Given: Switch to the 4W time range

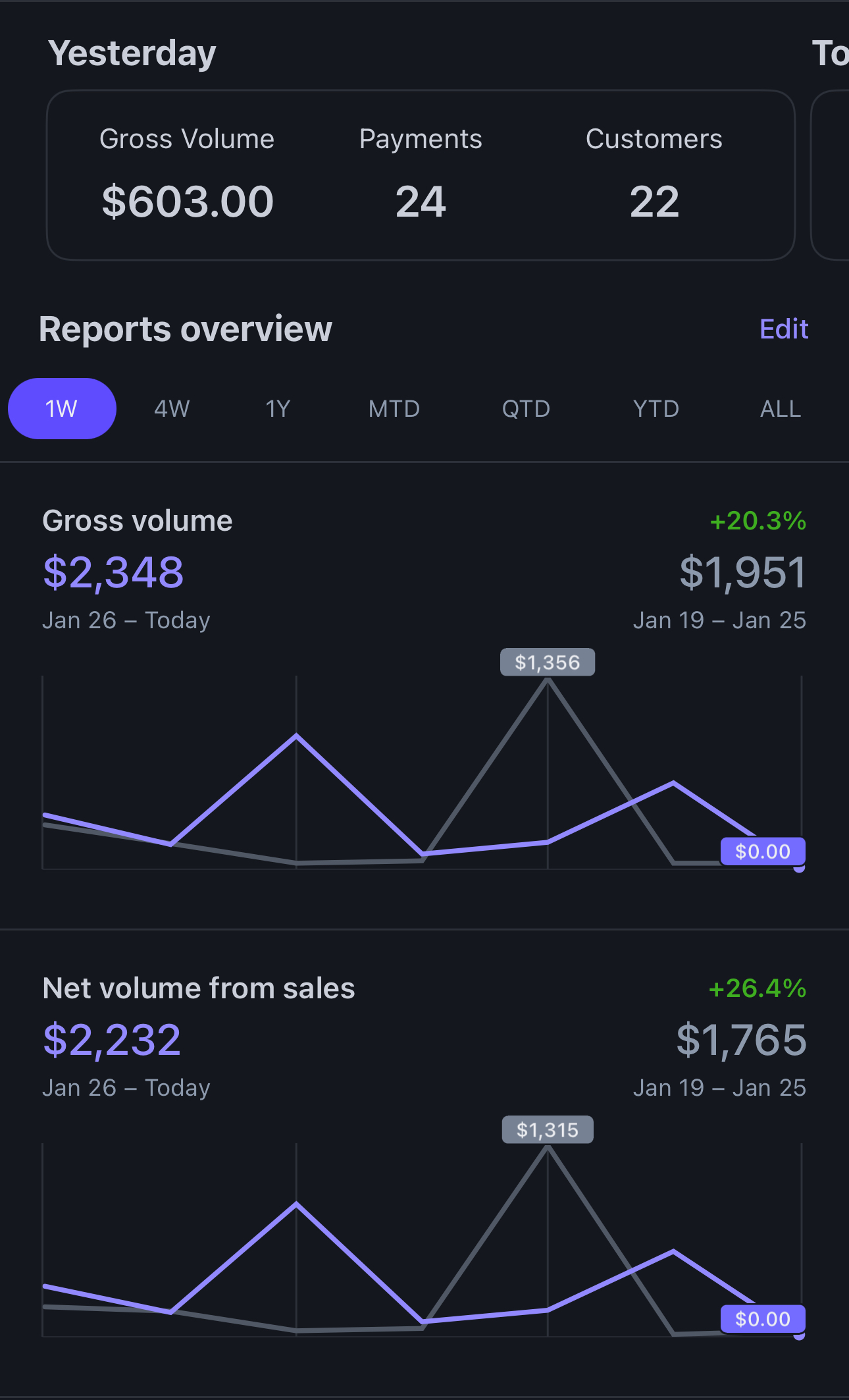Looking at the screenshot, I should tap(172, 409).
